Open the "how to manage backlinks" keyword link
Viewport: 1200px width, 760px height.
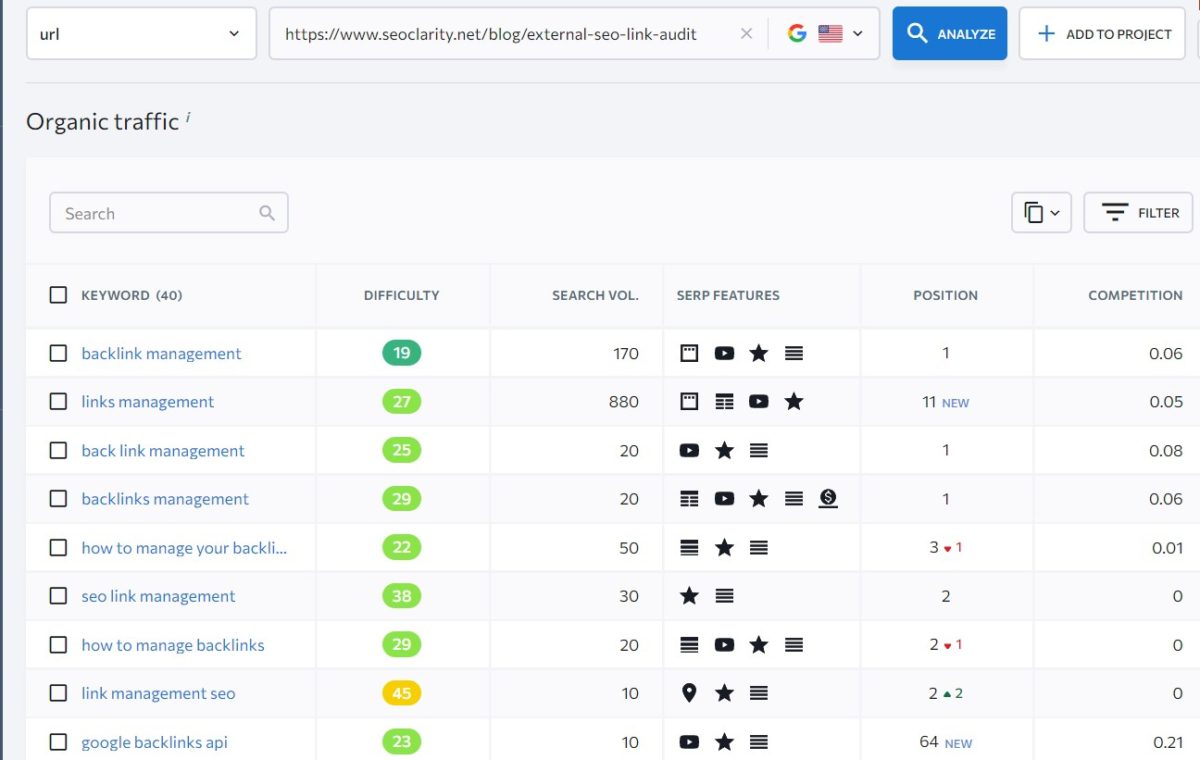(x=172, y=645)
